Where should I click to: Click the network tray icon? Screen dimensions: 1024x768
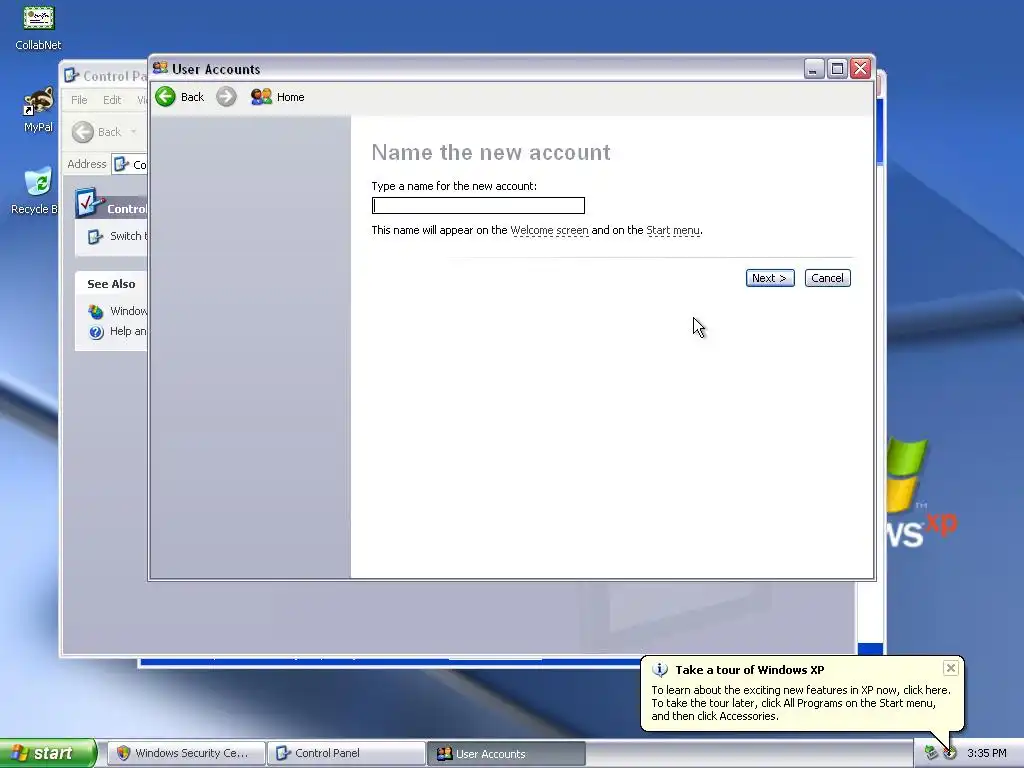(x=931, y=753)
